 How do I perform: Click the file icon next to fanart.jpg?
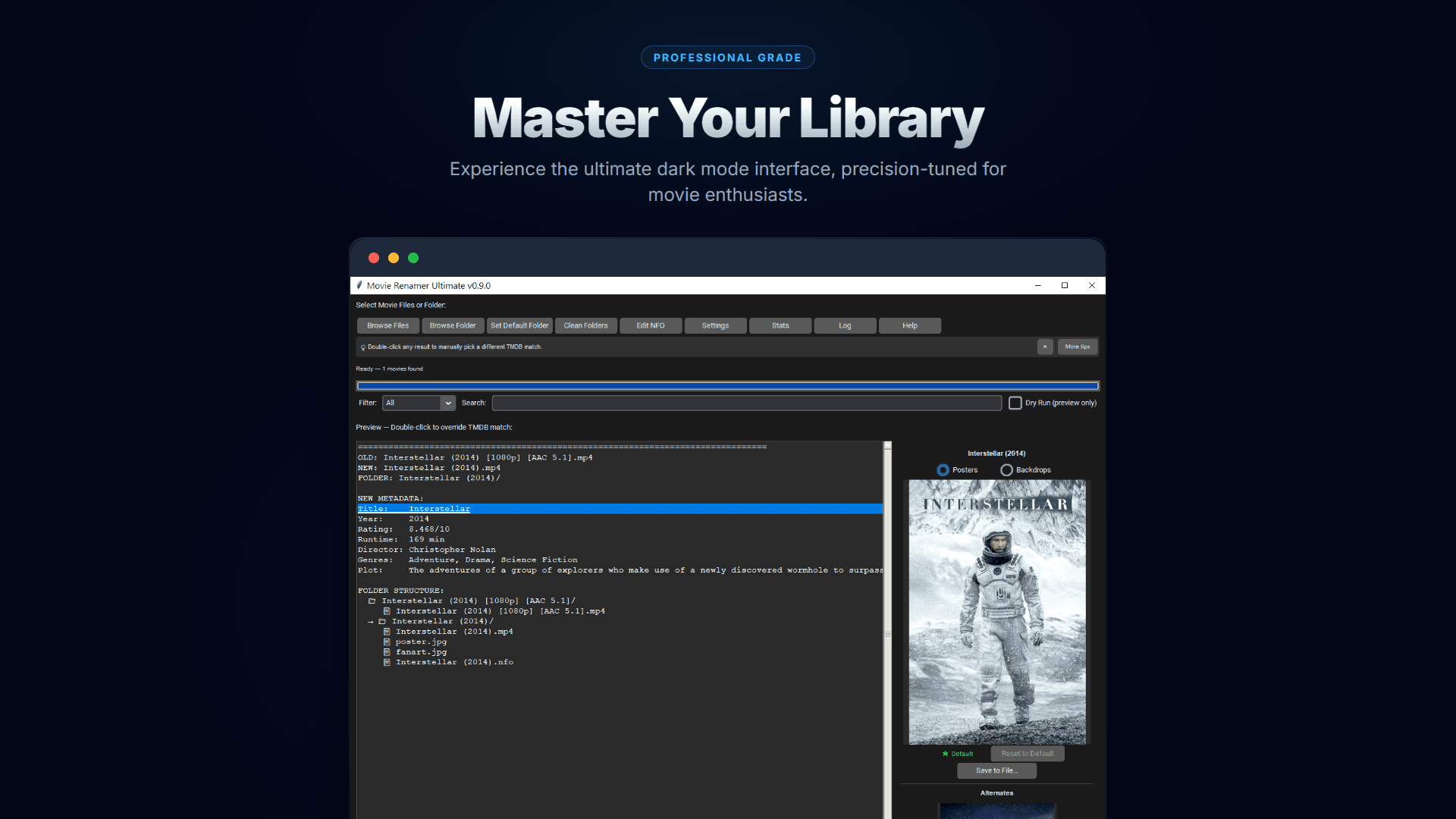point(388,651)
